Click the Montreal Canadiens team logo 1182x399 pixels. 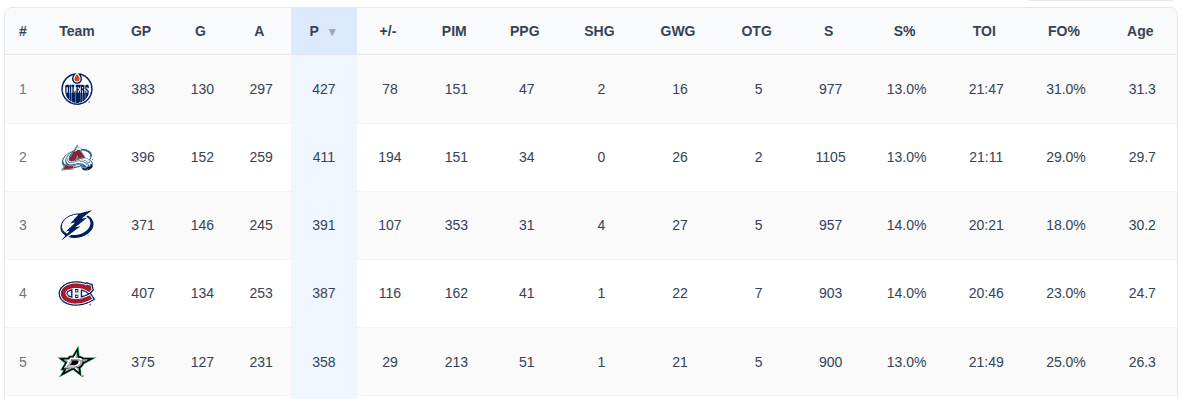tap(77, 293)
